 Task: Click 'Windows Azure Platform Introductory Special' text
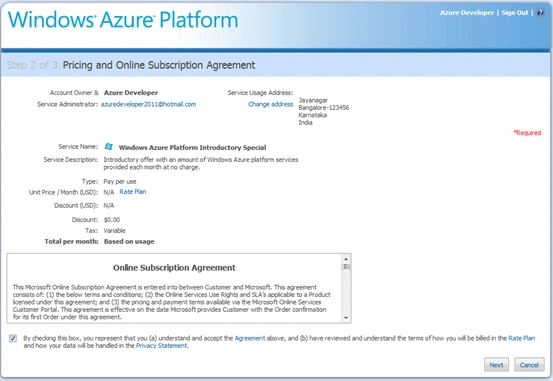(192, 147)
